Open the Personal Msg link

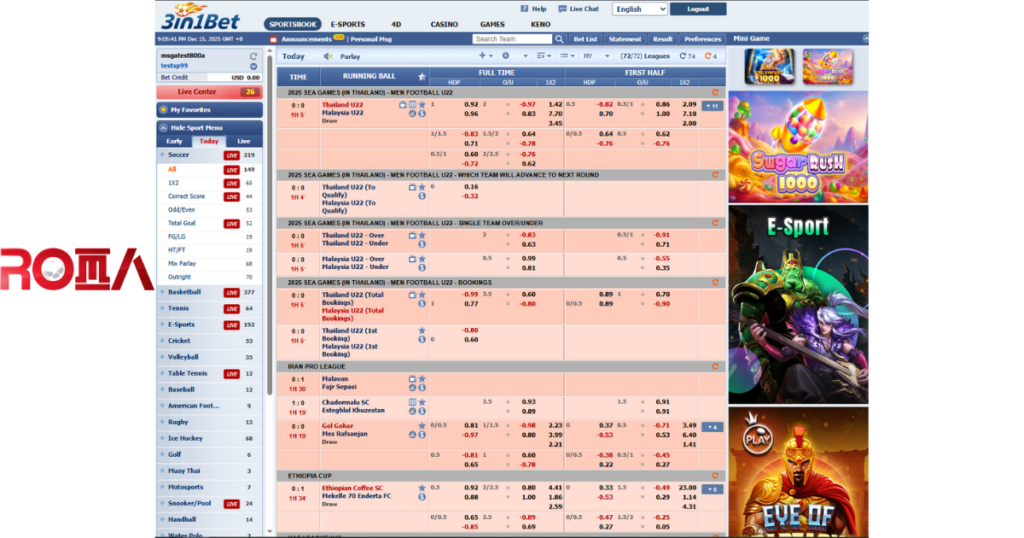[x=371, y=39]
